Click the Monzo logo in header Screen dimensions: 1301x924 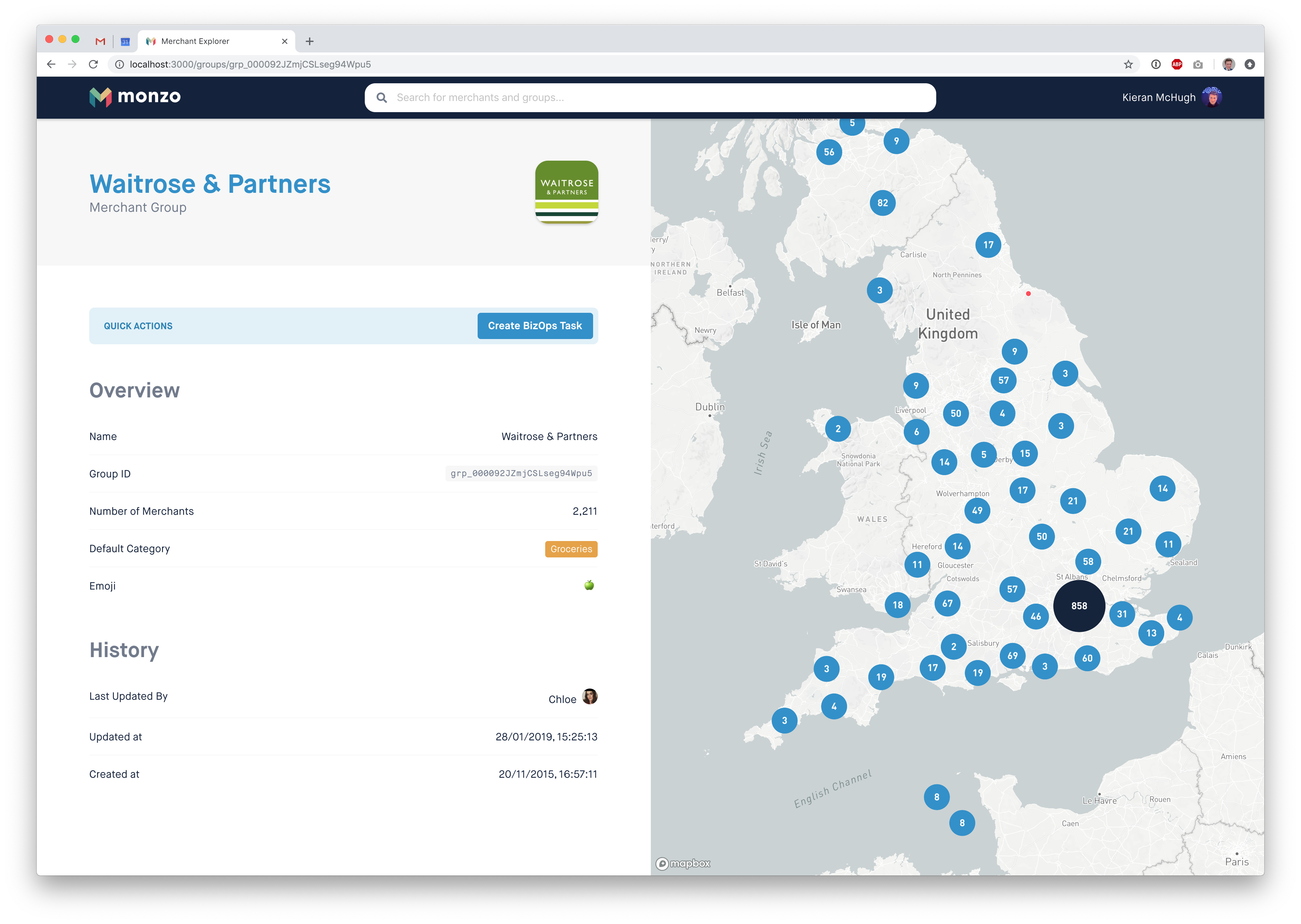click(135, 97)
